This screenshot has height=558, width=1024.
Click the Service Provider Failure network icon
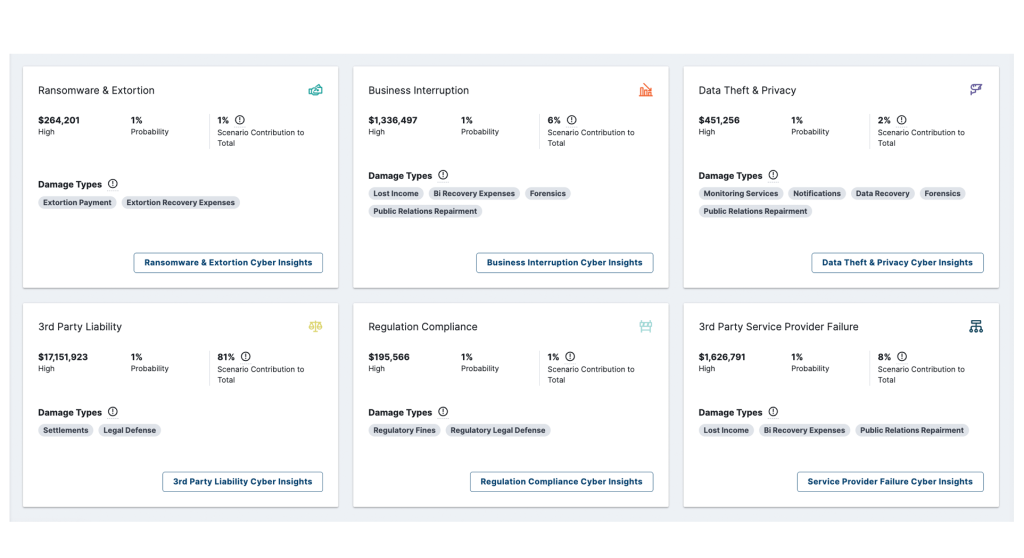point(976,327)
